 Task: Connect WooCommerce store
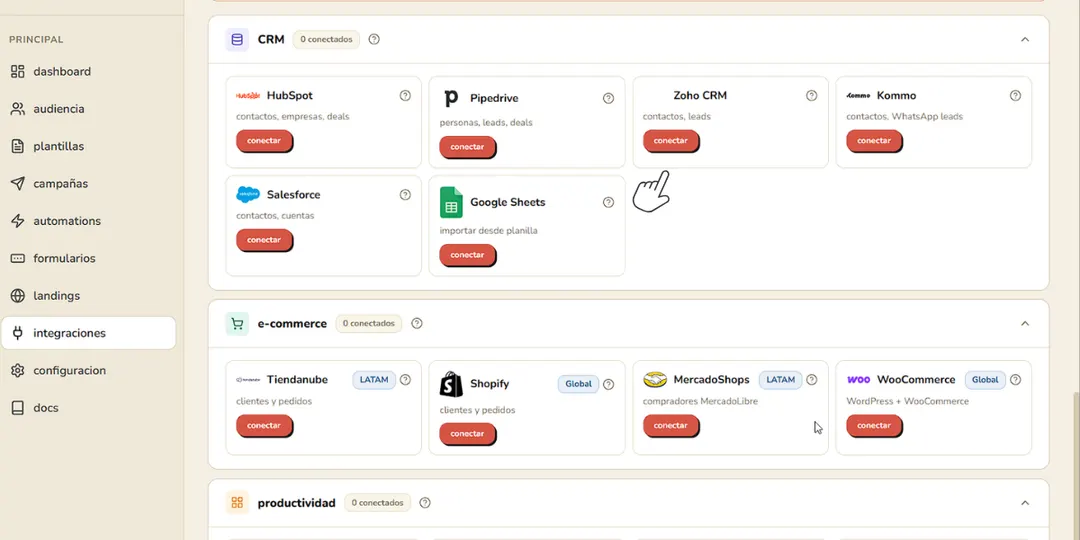874,426
